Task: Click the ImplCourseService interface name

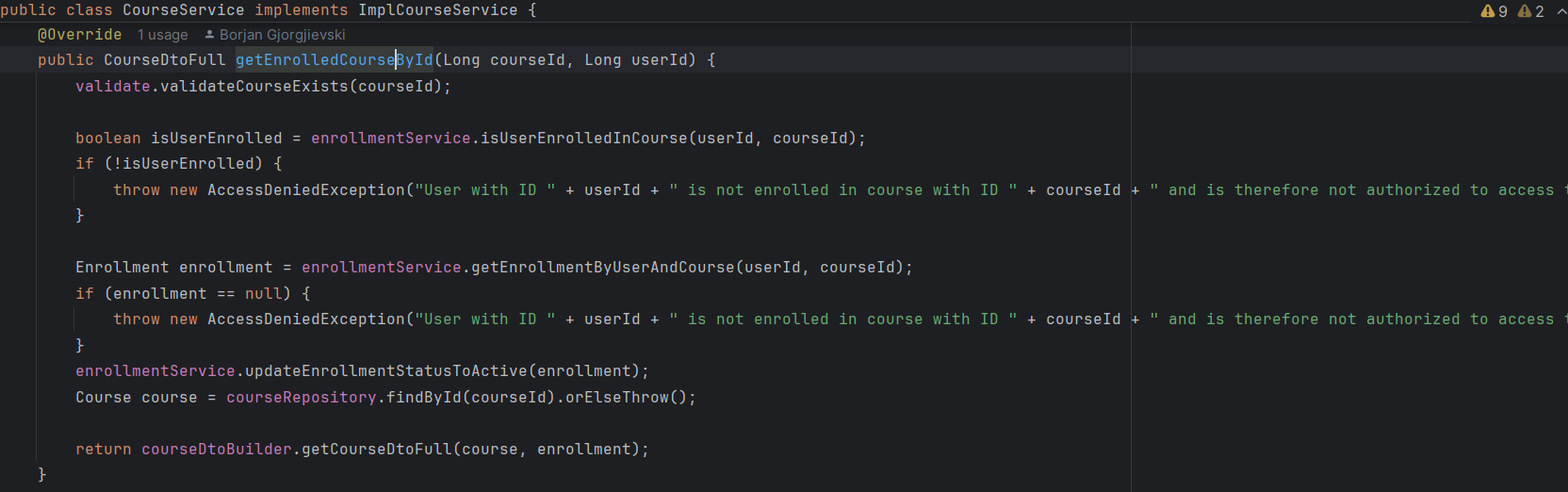Action: pos(437,10)
